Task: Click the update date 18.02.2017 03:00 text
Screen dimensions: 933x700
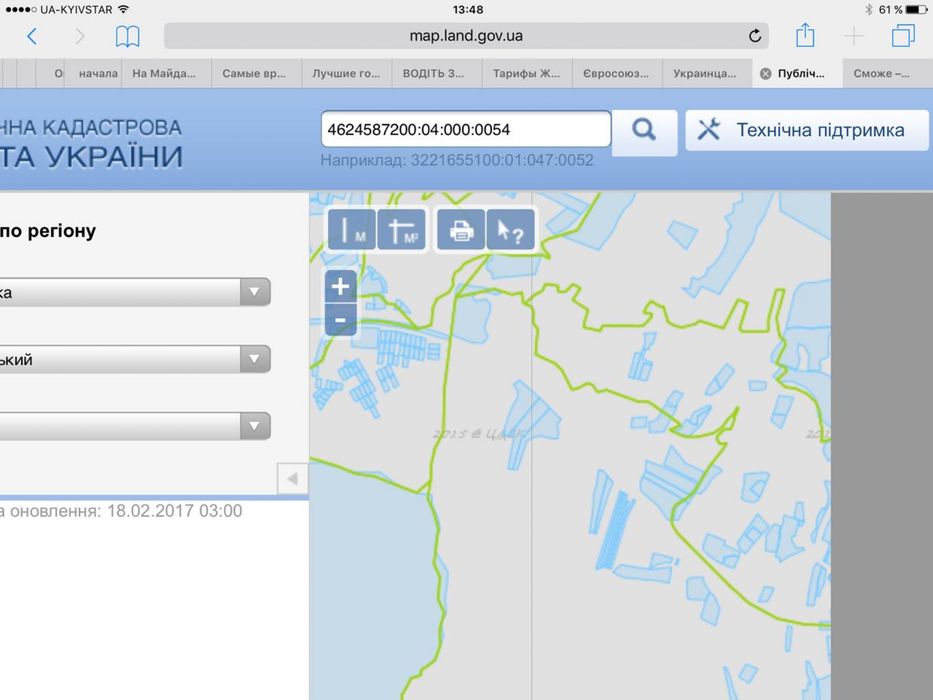Action: [x=174, y=511]
